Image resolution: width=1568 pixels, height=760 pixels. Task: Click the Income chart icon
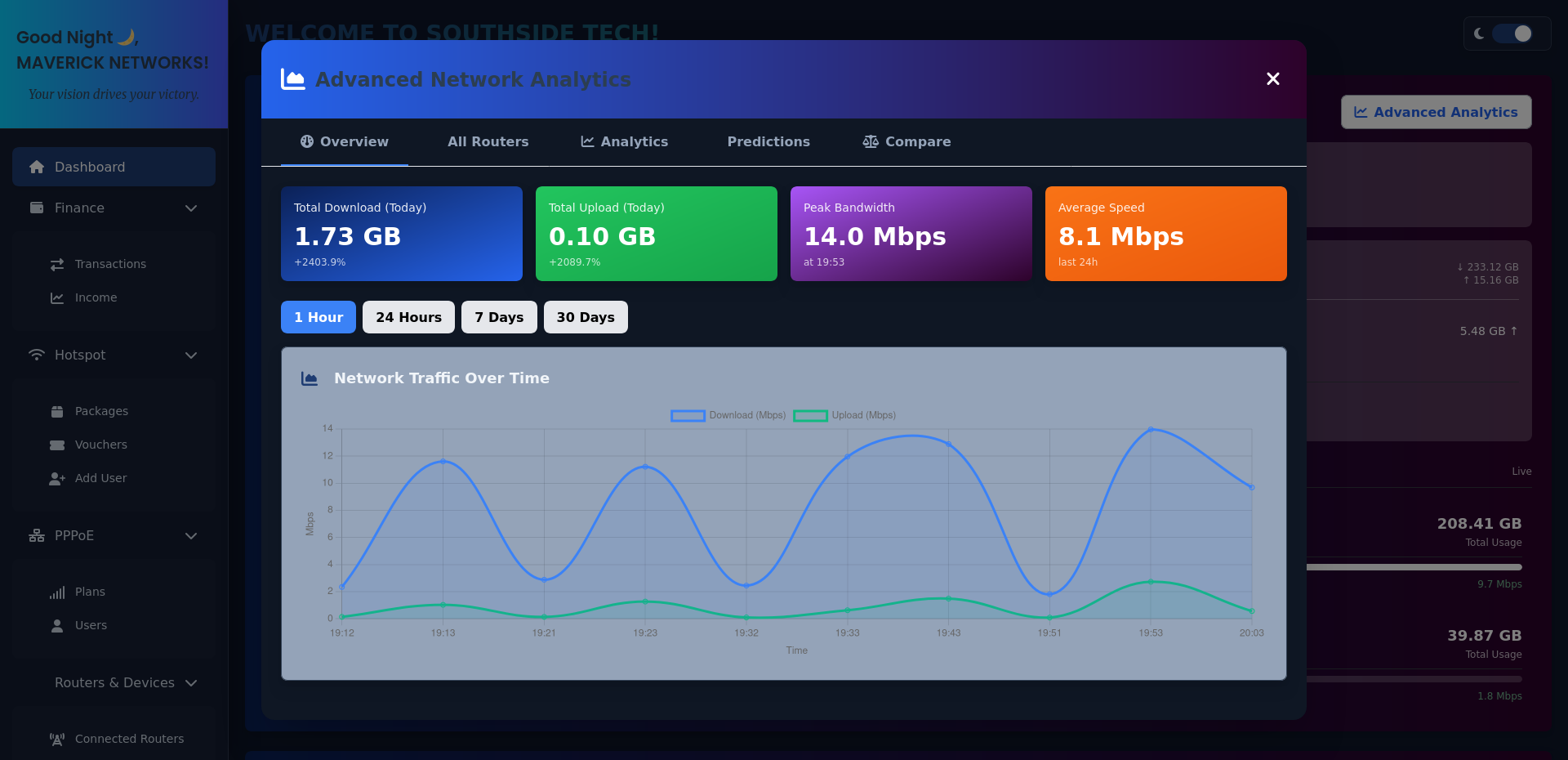coord(57,297)
